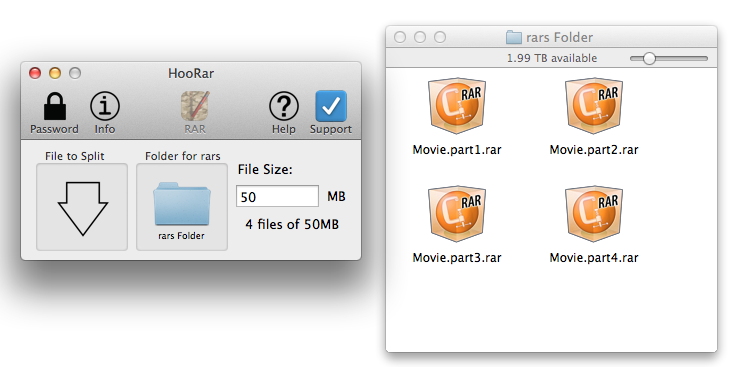Select Movie.part3.rar file icon

click(457, 214)
